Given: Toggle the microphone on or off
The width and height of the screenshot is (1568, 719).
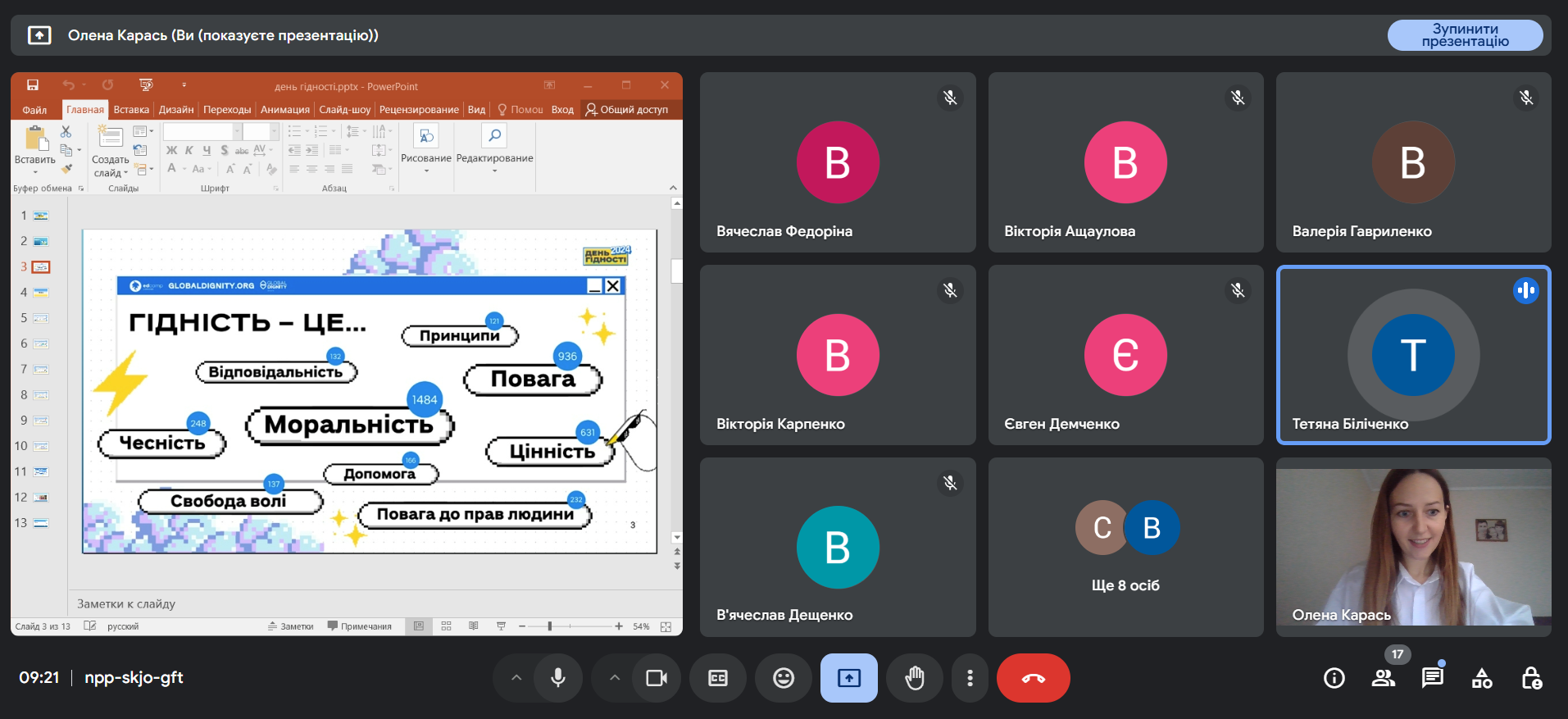Looking at the screenshot, I should (x=558, y=678).
